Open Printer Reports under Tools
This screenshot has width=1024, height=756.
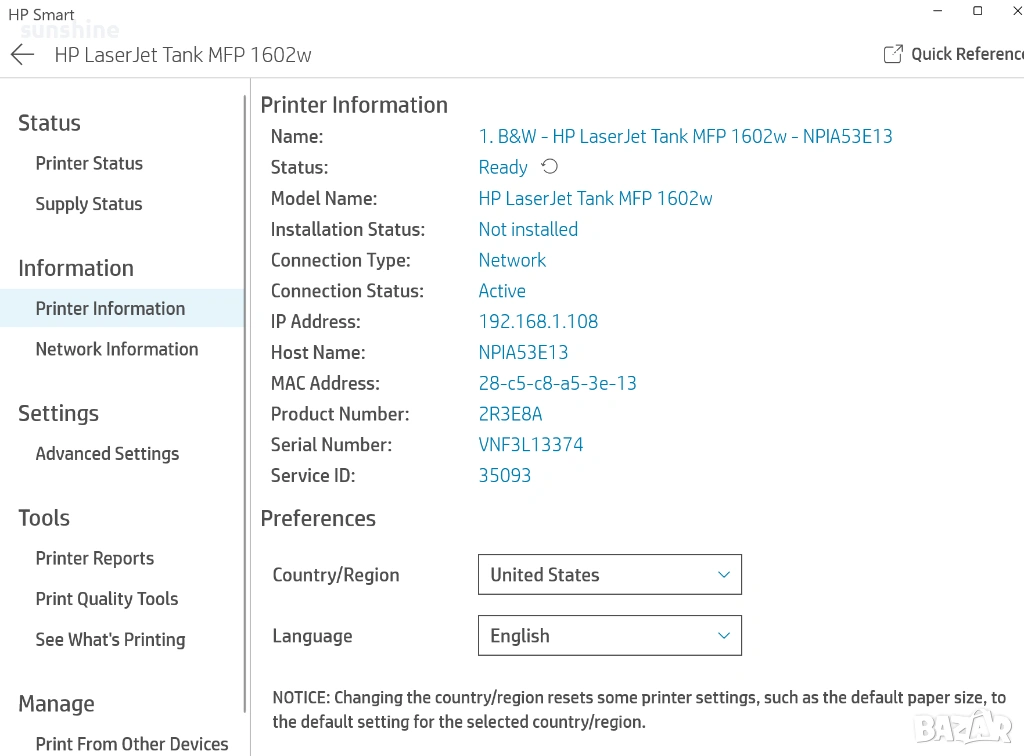pos(95,559)
